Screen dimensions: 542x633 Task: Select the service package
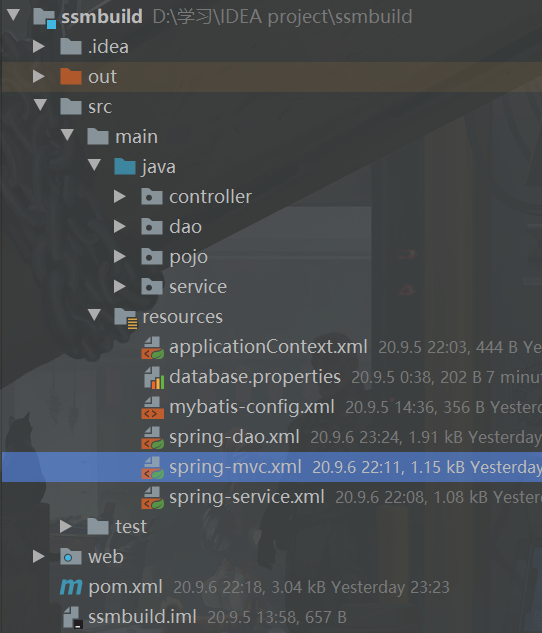pos(198,287)
